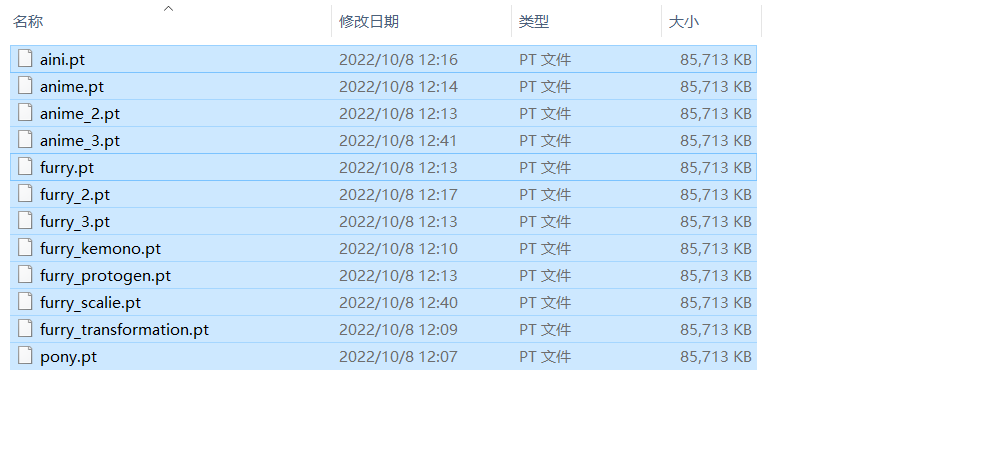Sort files by the 修改日期 column header
The width and height of the screenshot is (1008, 453).
(369, 22)
